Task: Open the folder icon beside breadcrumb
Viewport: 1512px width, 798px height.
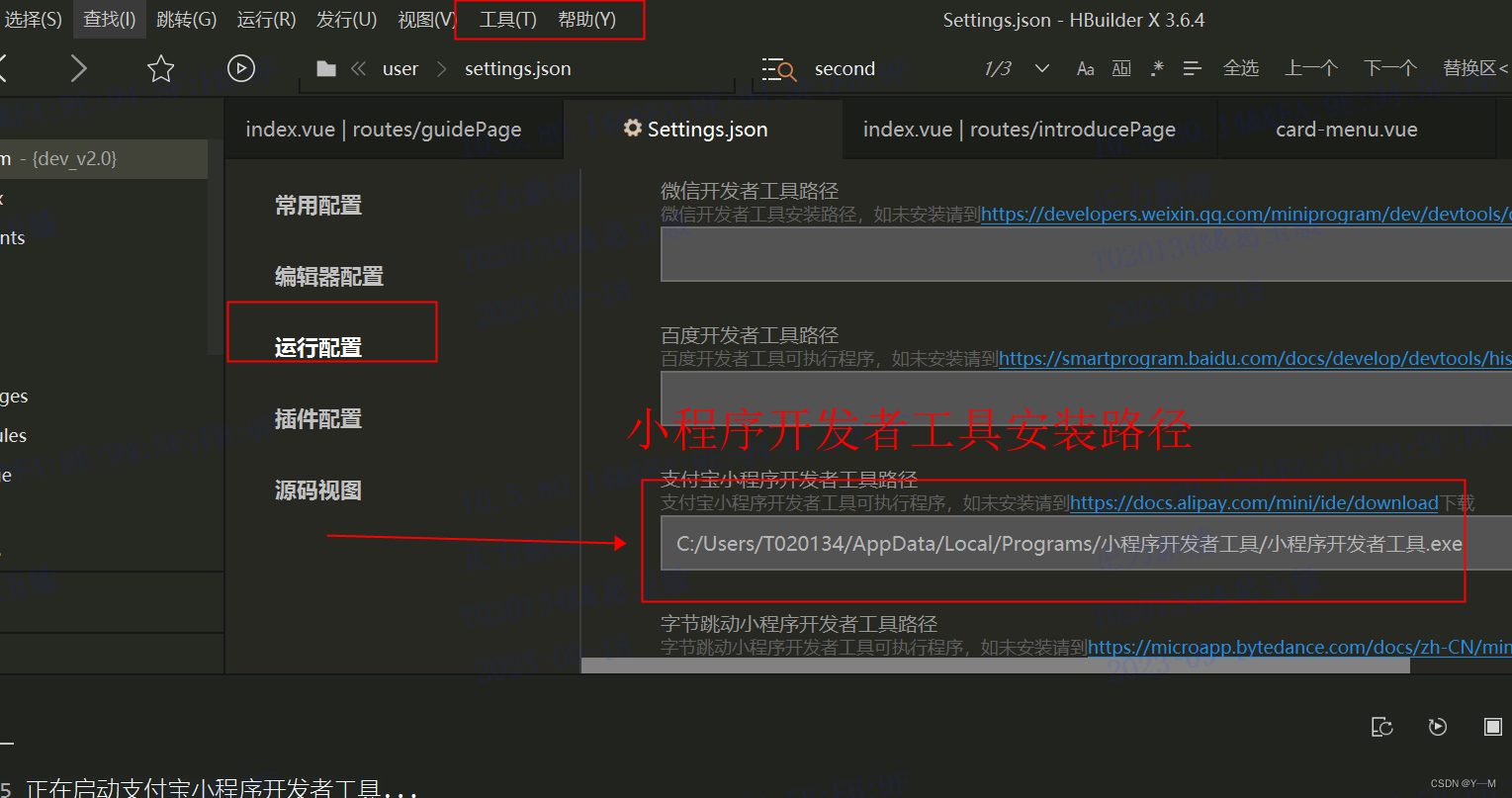Action: pyautogui.click(x=326, y=68)
